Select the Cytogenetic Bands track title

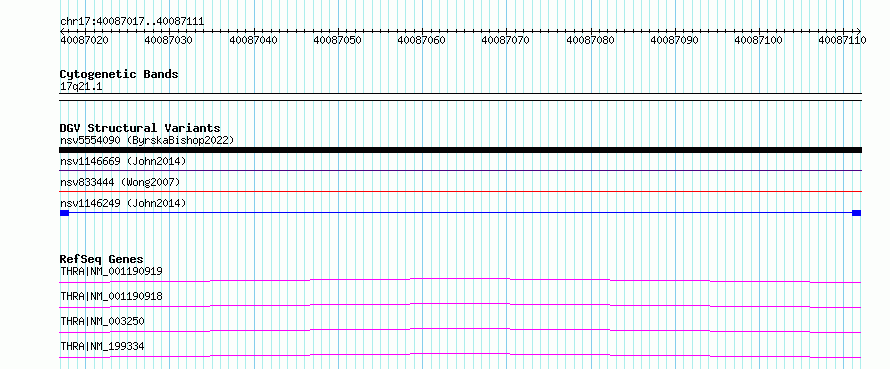[x=119, y=74]
